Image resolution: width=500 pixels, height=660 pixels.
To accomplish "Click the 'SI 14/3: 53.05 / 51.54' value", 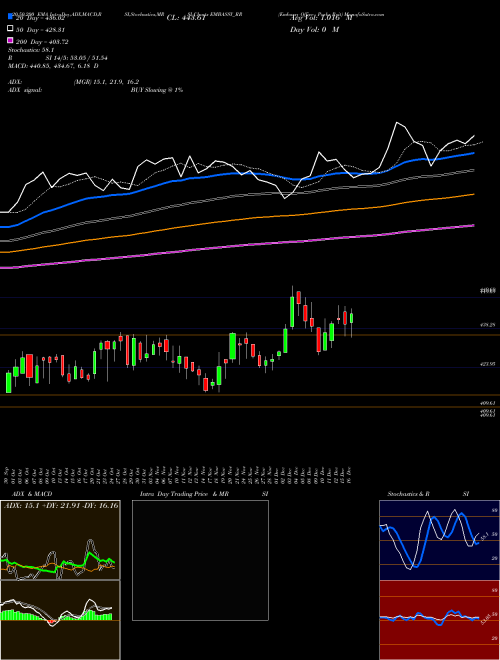I will coord(76,58).
